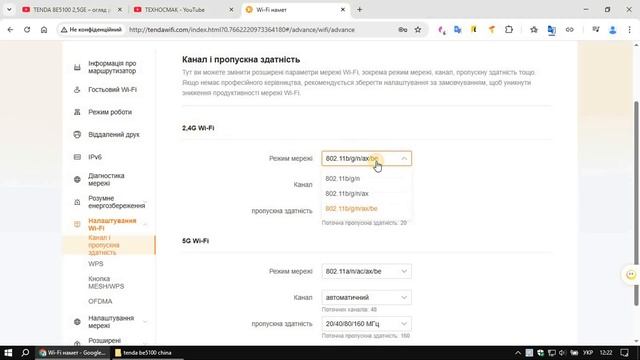The width and height of the screenshot is (640, 360).
Task: Click the IPv6 sidebar icon
Action: [x=77, y=157]
